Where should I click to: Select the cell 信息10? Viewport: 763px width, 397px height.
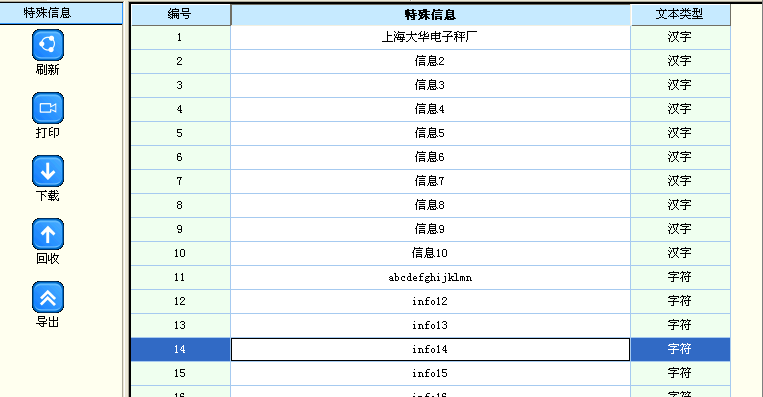pyautogui.click(x=430, y=253)
